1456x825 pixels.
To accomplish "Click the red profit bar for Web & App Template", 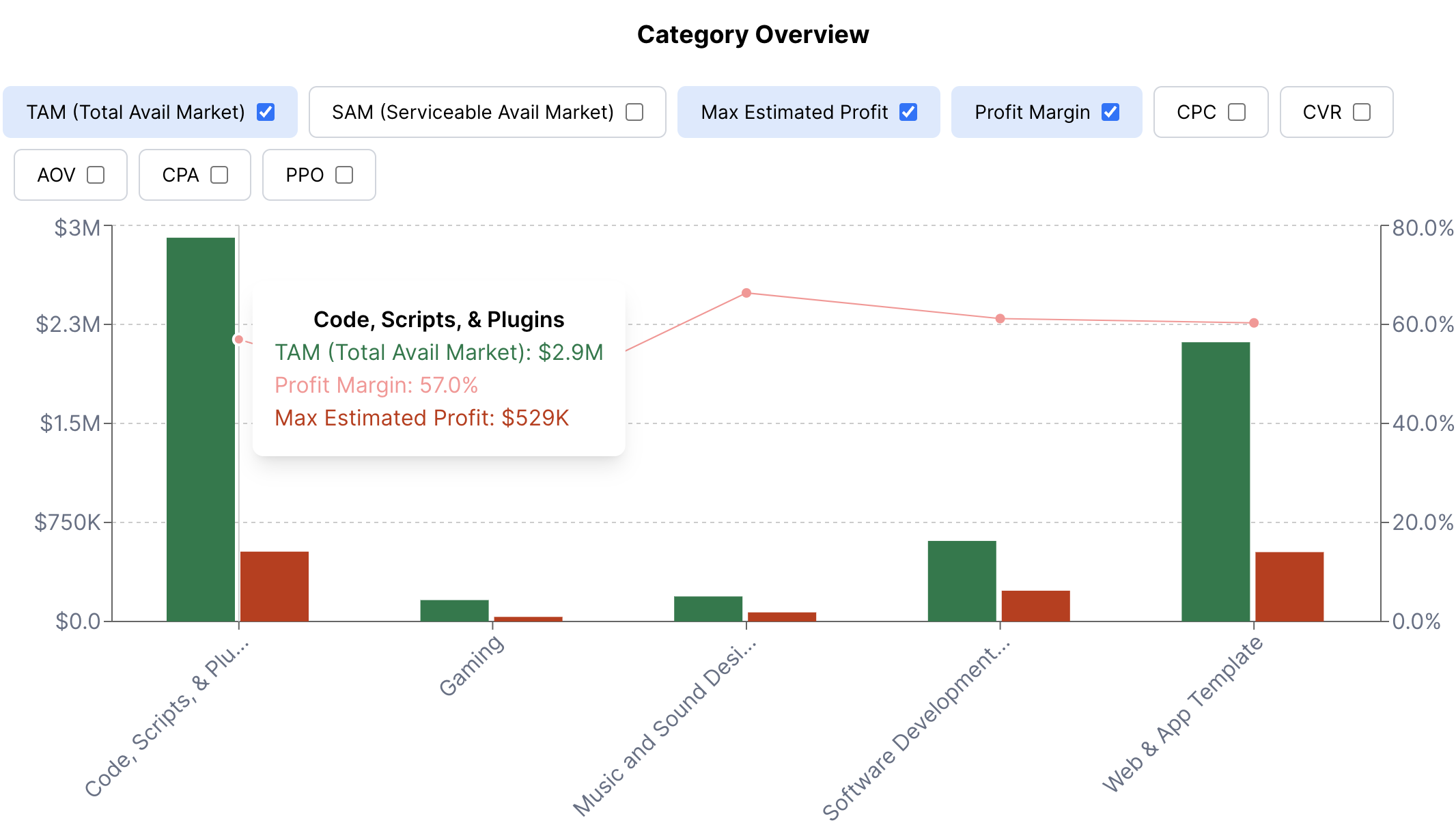I will pos(1289,586).
